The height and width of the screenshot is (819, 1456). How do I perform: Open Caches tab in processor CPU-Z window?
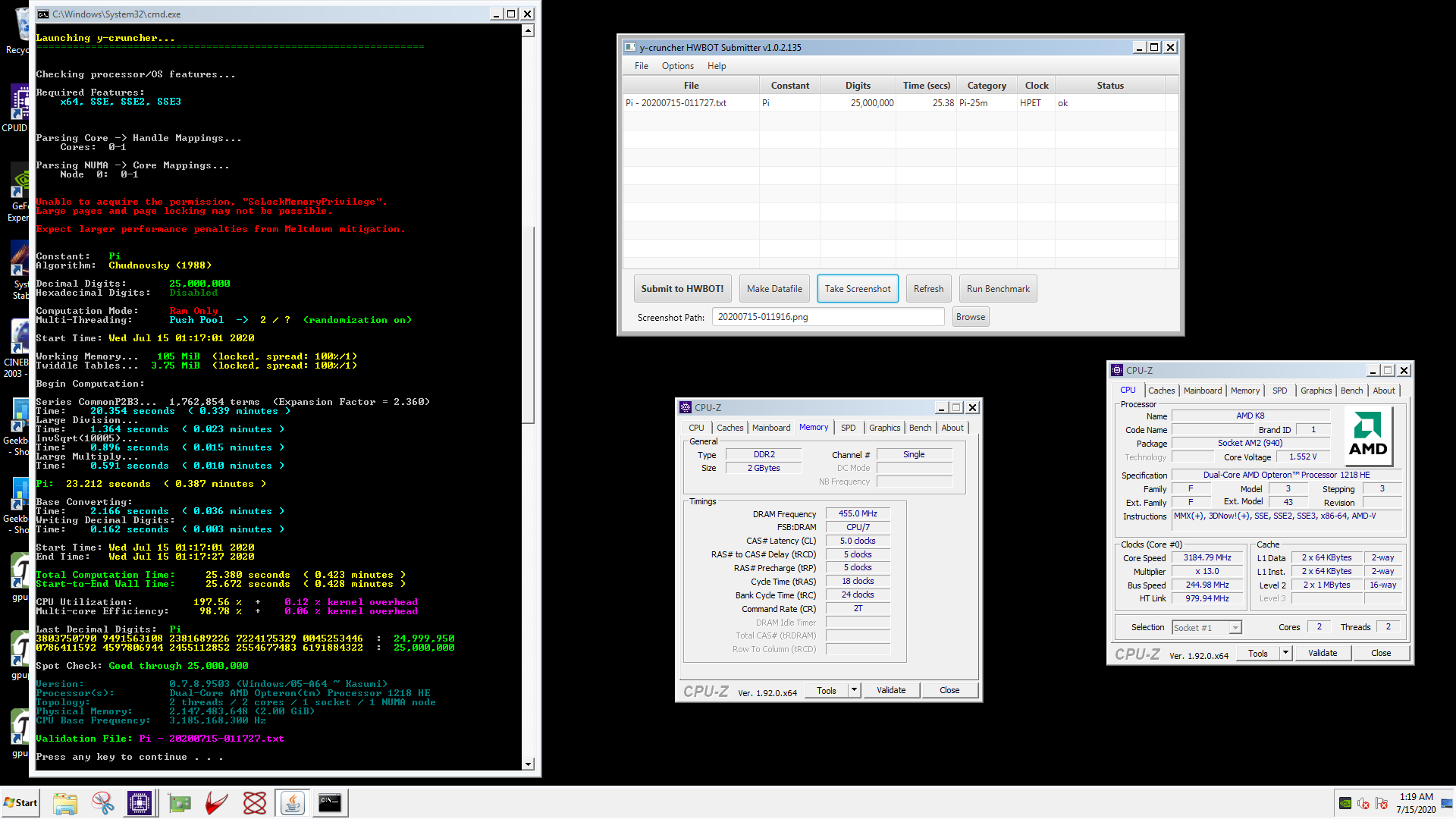click(x=1161, y=391)
